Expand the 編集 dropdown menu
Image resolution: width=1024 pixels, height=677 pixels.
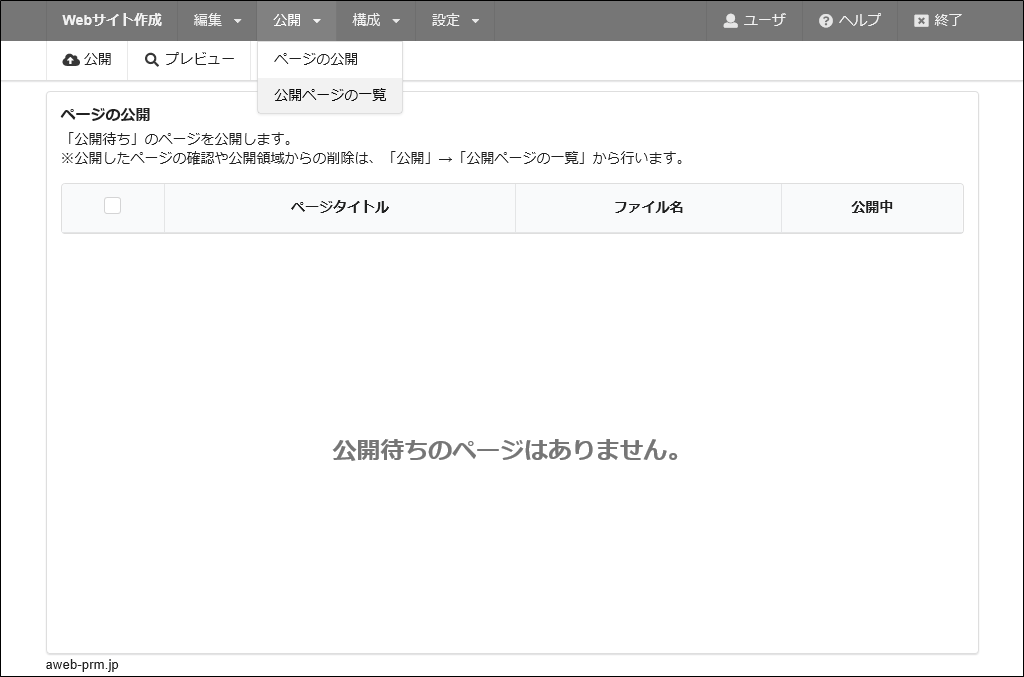[x=217, y=20]
